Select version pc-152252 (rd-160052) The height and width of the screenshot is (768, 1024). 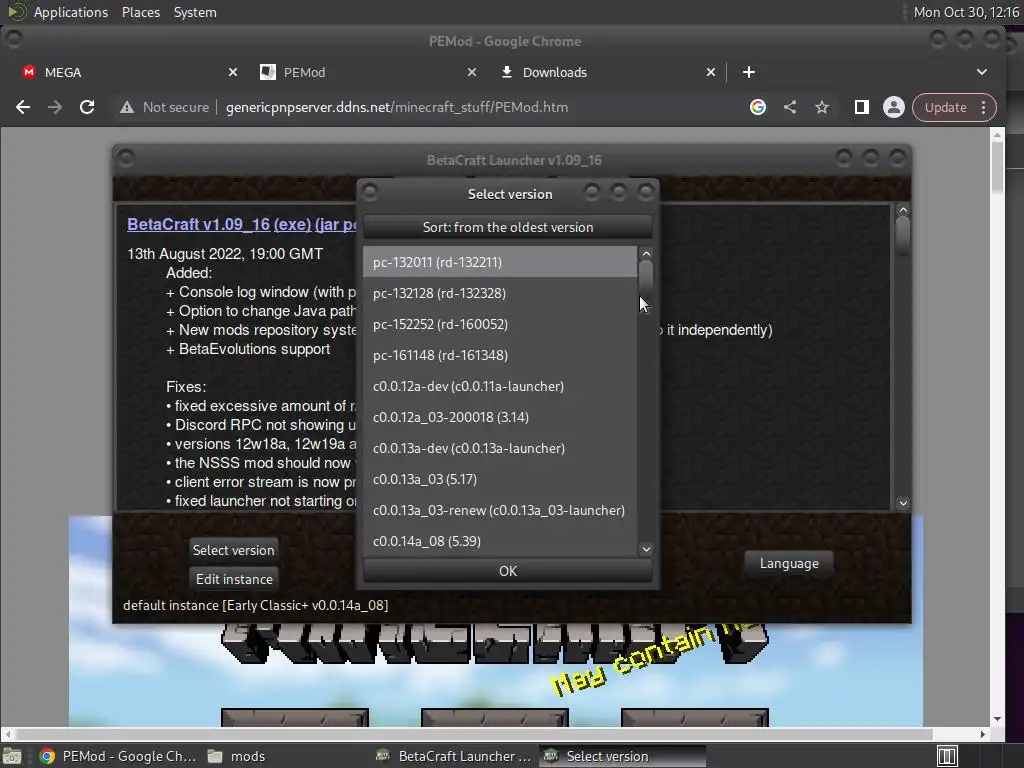(500, 324)
